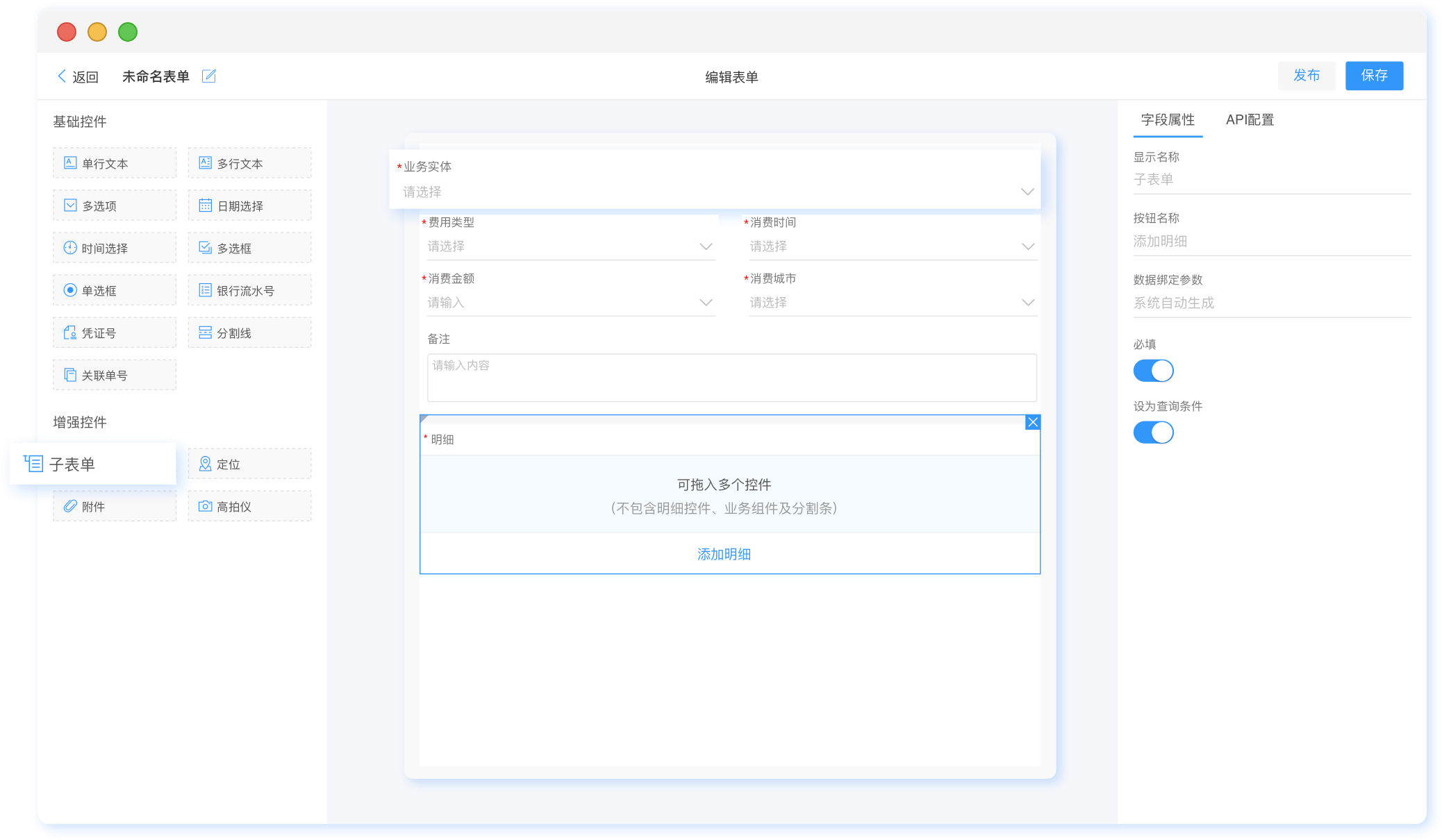Open the 业务实体 dropdown
1442x840 pixels.
[714, 192]
